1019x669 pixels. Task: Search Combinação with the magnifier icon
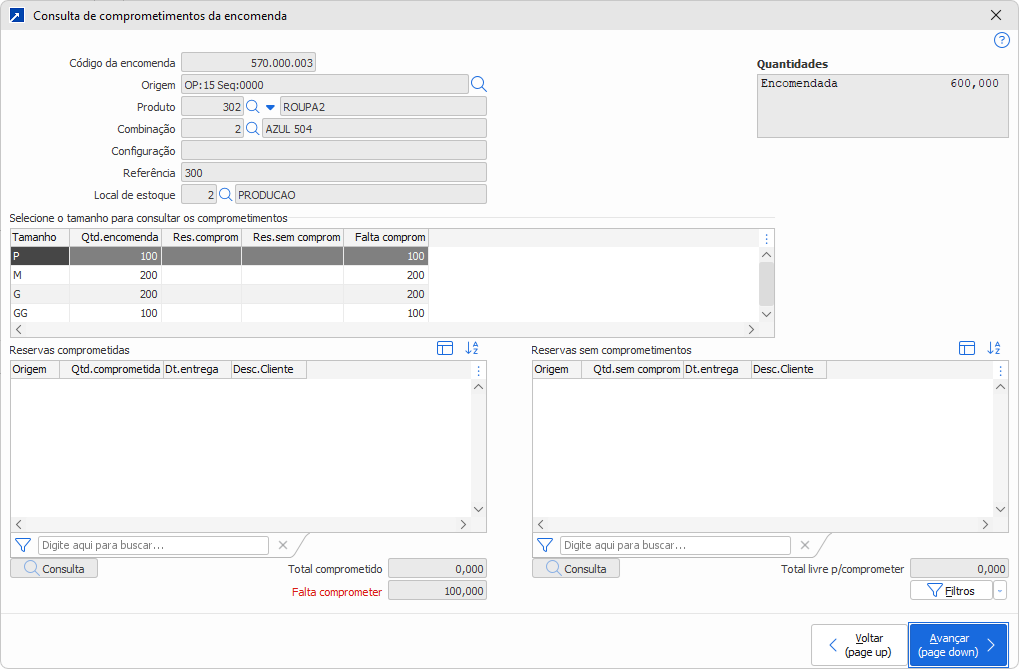point(253,128)
